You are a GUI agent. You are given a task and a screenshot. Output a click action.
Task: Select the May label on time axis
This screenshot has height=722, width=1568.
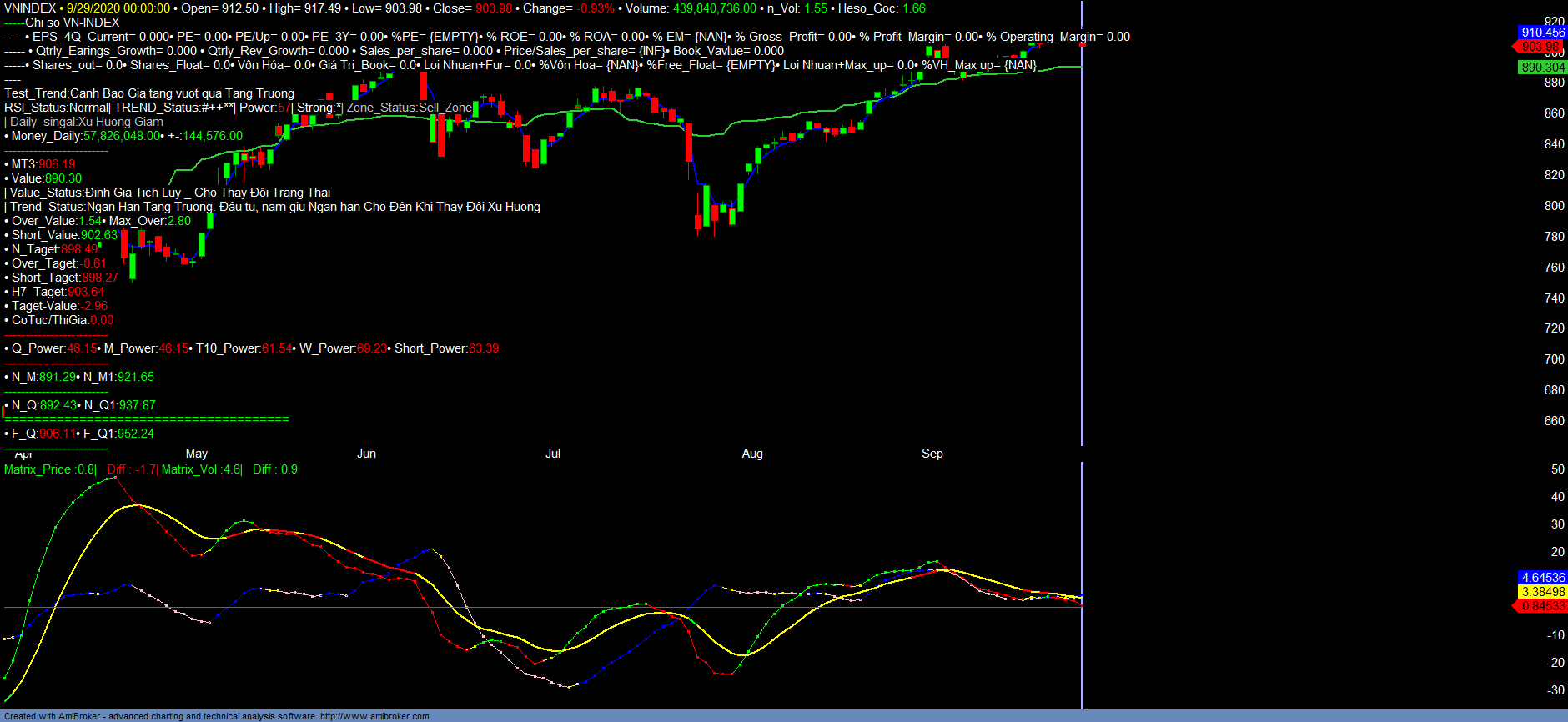point(197,454)
